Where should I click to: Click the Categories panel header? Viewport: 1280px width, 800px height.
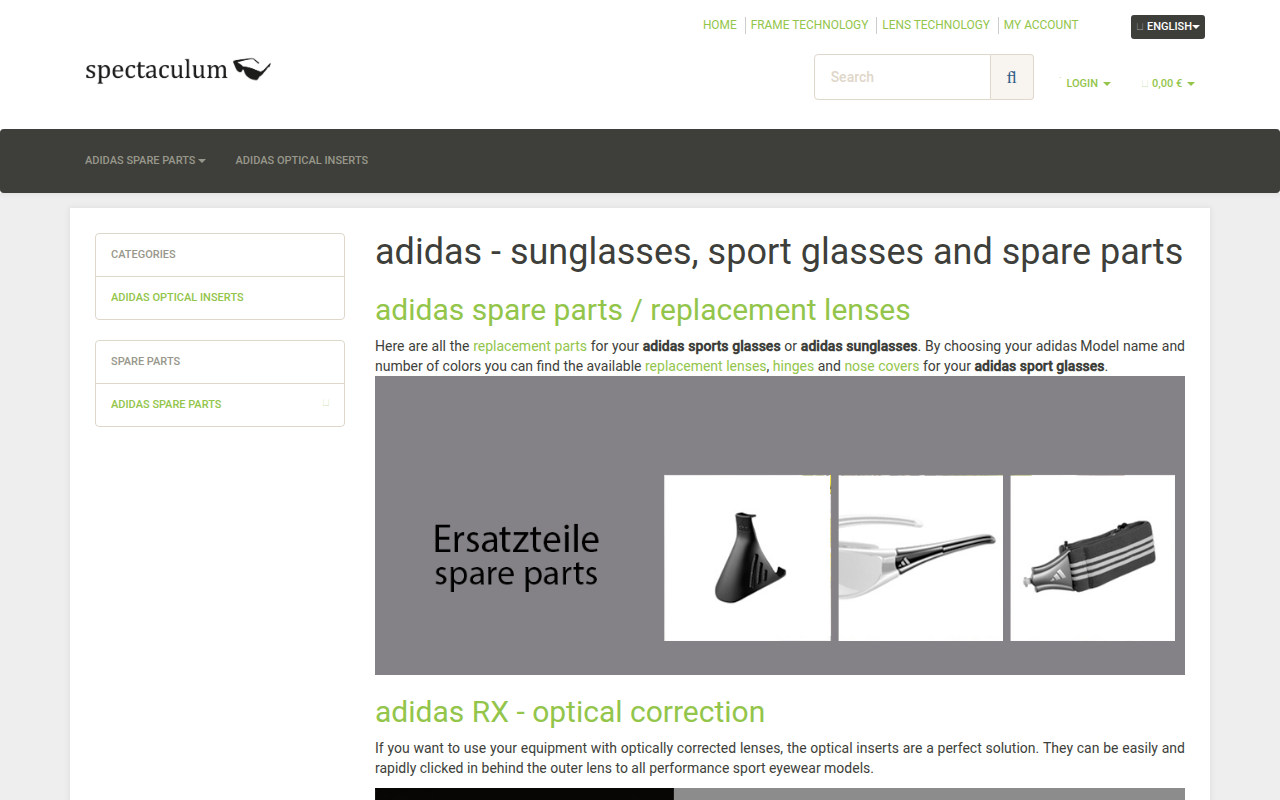click(220, 255)
